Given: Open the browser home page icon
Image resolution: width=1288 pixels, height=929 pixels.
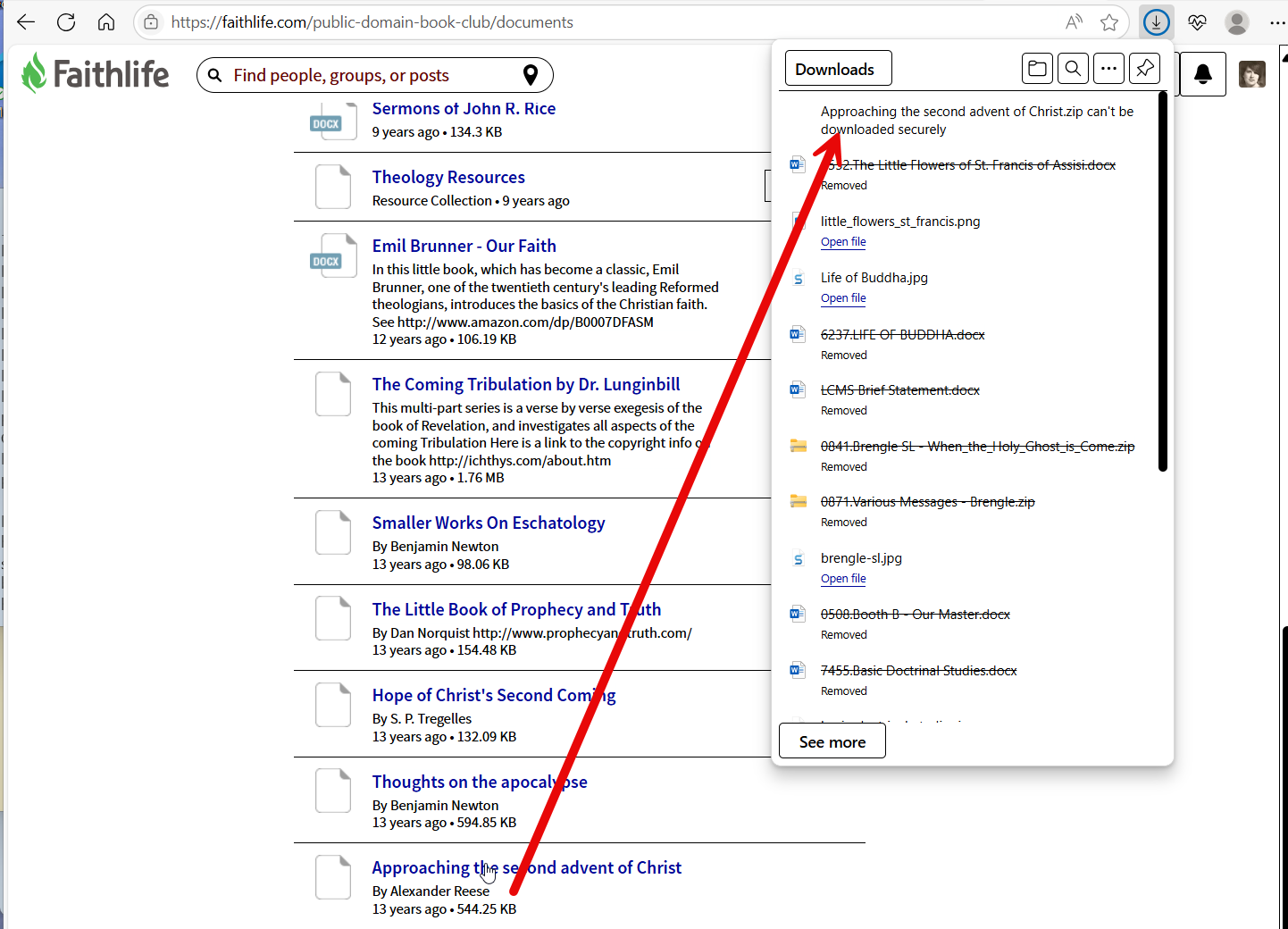Looking at the screenshot, I should (x=106, y=22).
